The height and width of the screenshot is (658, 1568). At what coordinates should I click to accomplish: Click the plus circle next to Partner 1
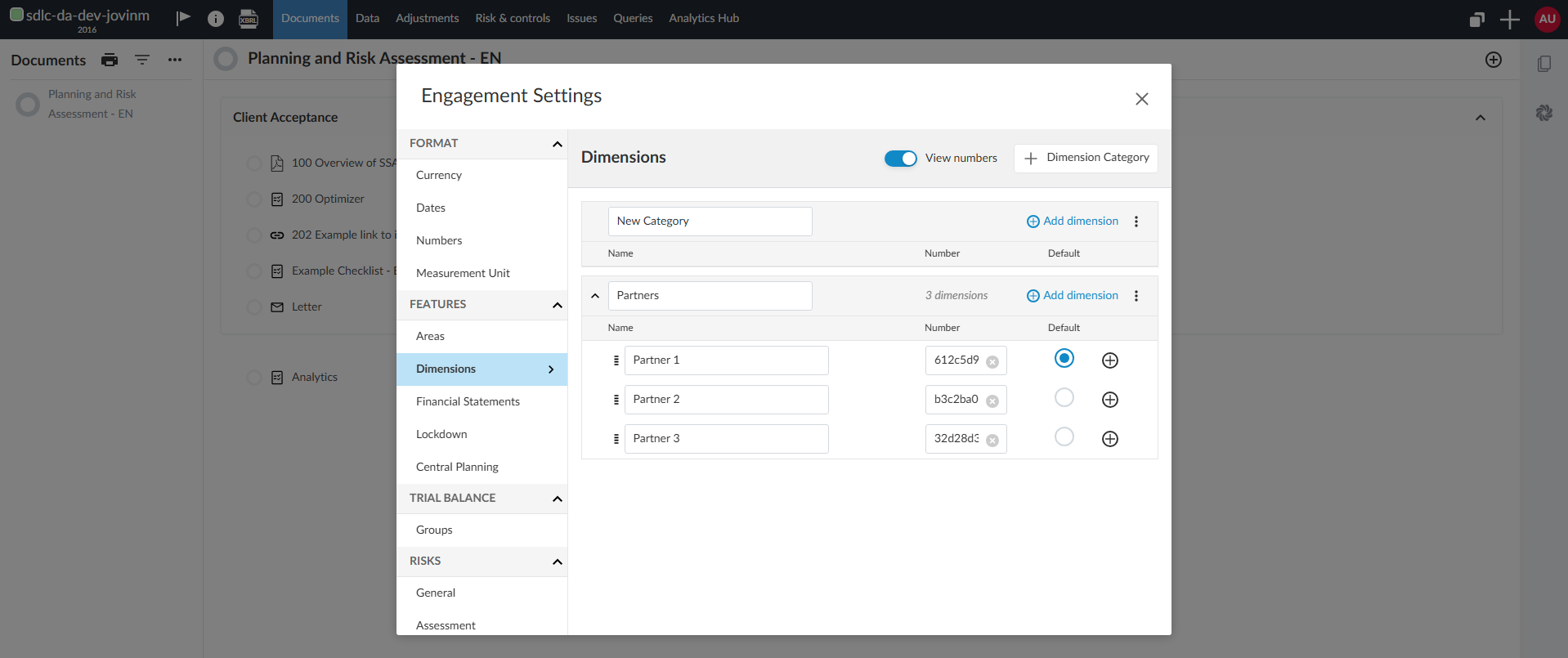[1110, 360]
